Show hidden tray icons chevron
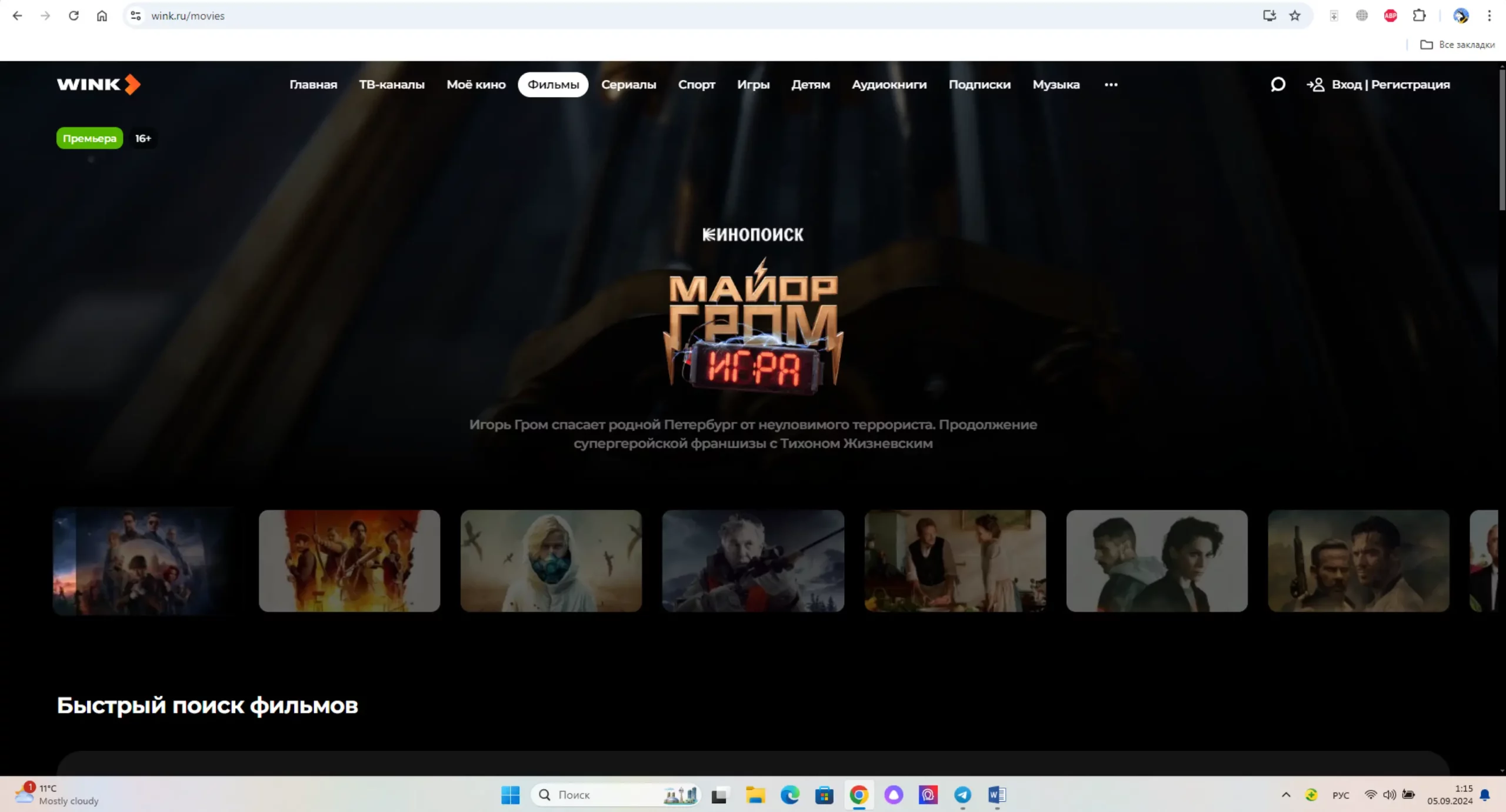1506x812 pixels. pos(1286,795)
